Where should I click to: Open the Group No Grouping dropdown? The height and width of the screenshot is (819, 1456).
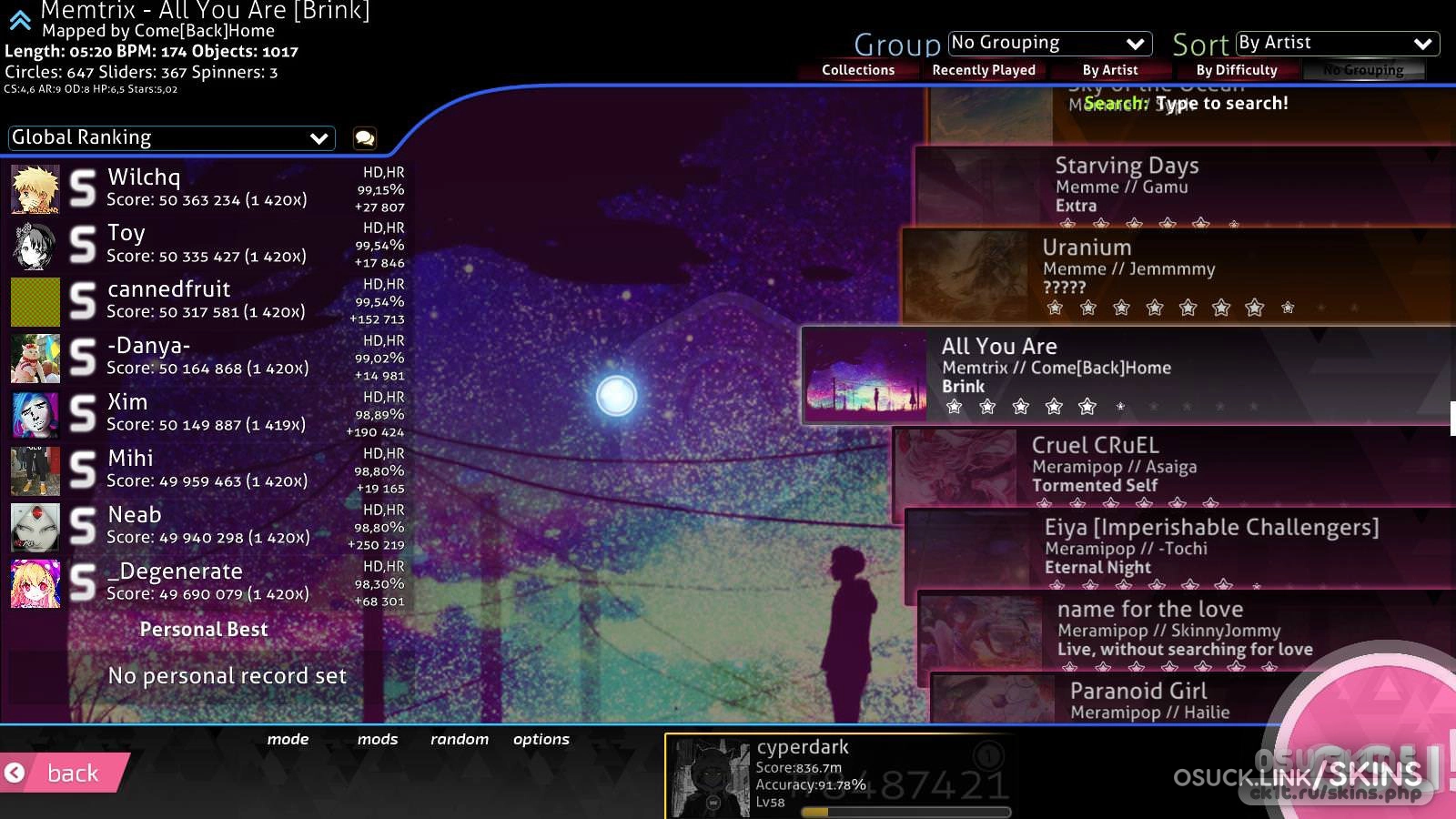pos(1049,44)
